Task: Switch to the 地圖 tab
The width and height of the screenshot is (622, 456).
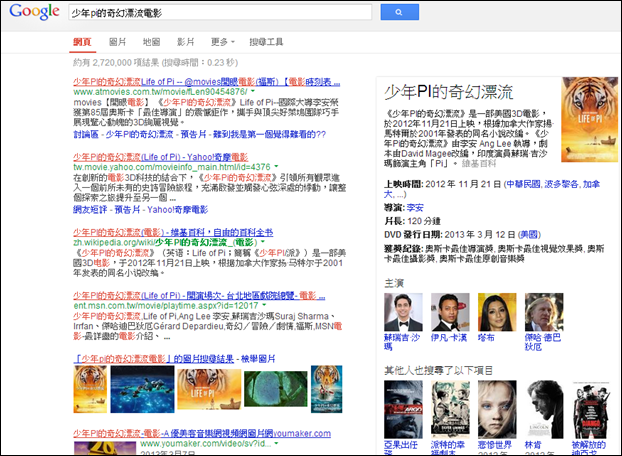Action: 152,42
